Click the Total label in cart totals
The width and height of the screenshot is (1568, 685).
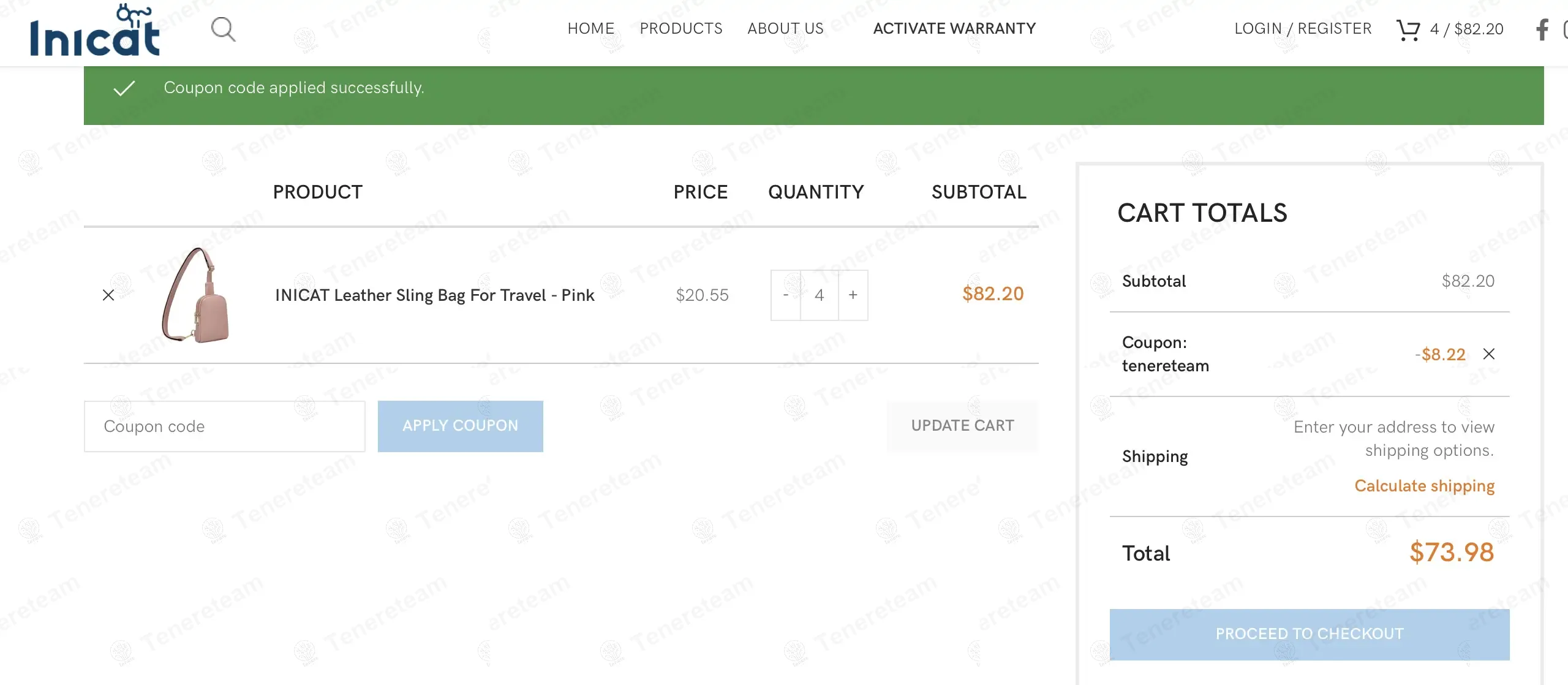click(1146, 553)
